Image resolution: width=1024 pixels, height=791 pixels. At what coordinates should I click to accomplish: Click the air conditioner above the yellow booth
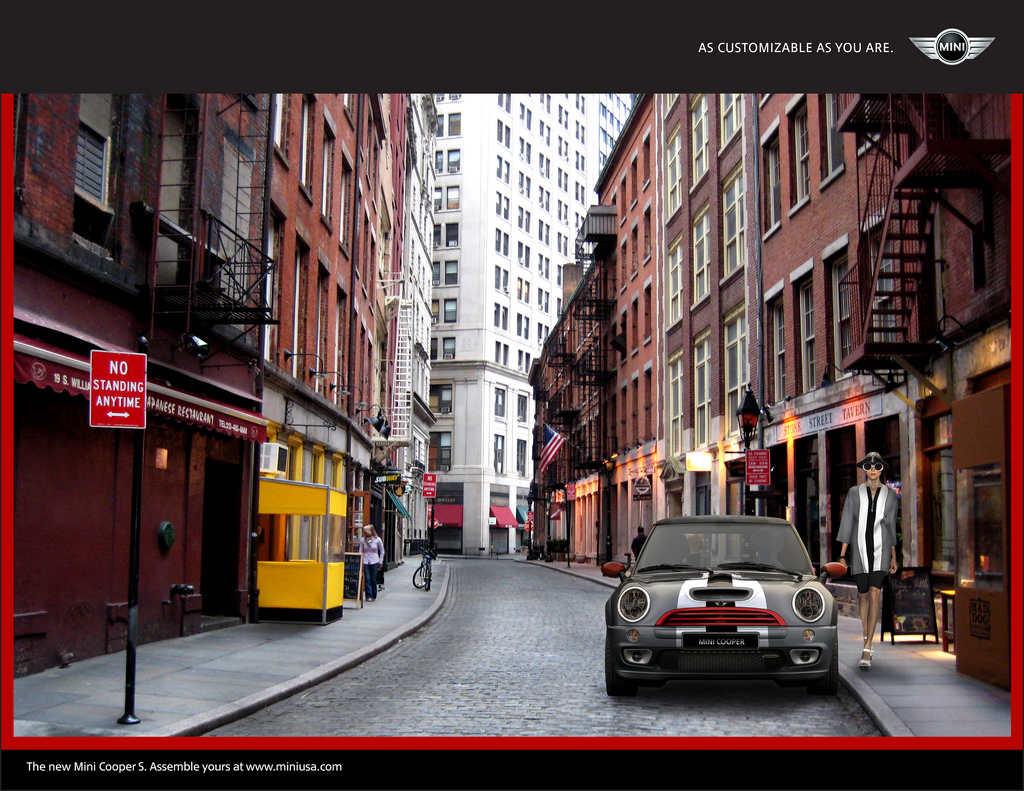point(273,458)
